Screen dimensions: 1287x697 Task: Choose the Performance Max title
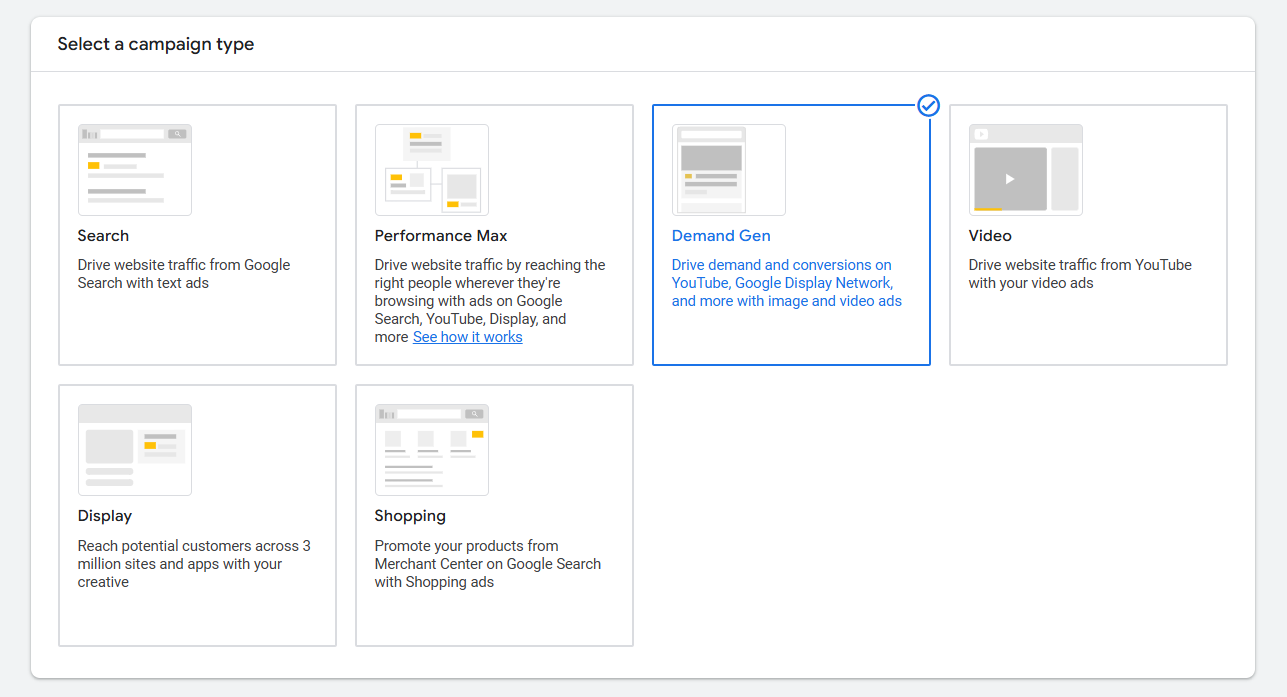point(441,236)
